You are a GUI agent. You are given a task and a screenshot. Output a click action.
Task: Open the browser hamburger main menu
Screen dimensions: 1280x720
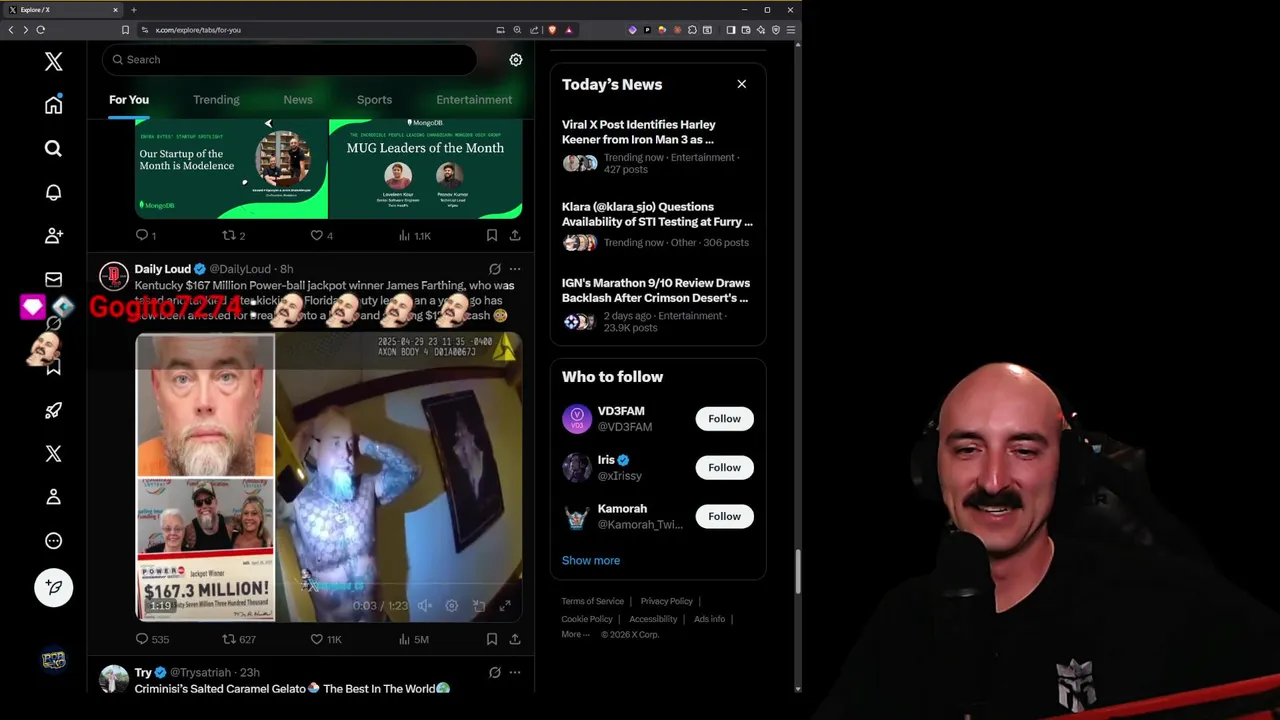point(791,30)
